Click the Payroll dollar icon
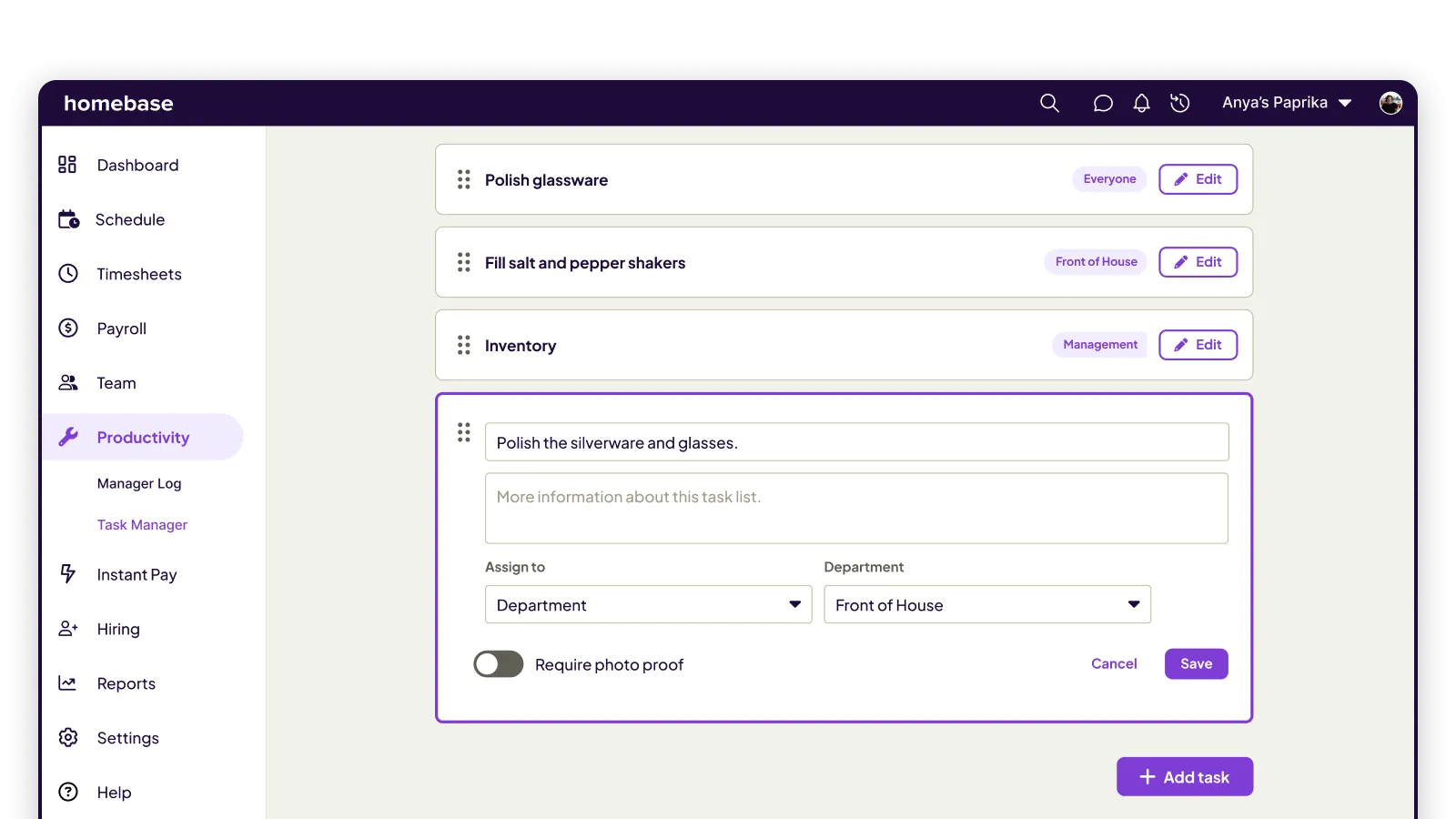Image resolution: width=1456 pixels, height=819 pixels. (x=68, y=328)
